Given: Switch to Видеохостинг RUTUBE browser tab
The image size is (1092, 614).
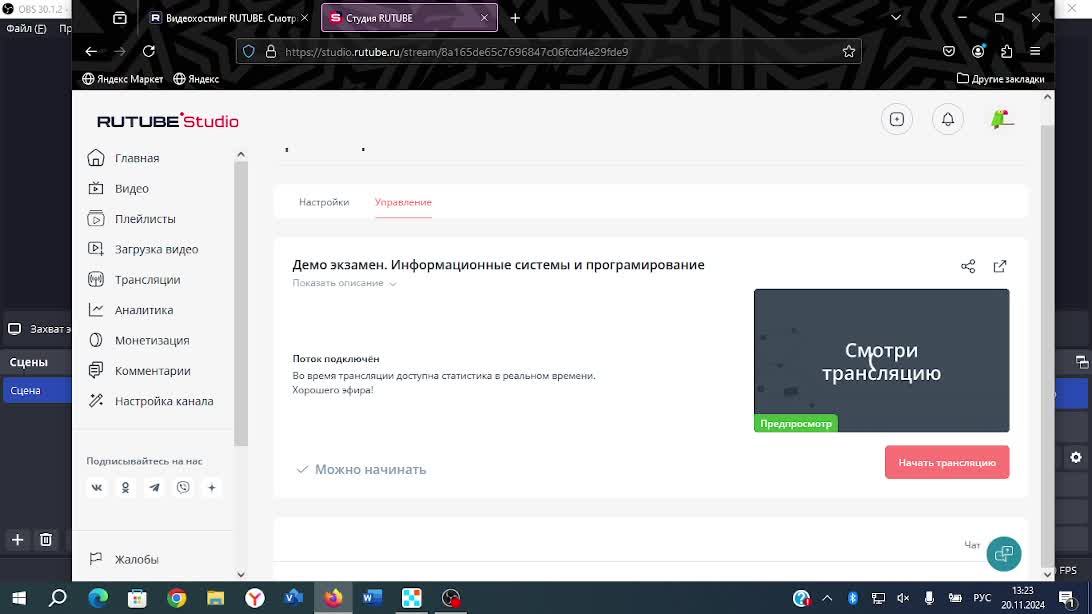Looking at the screenshot, I should pyautogui.click(x=230, y=18).
